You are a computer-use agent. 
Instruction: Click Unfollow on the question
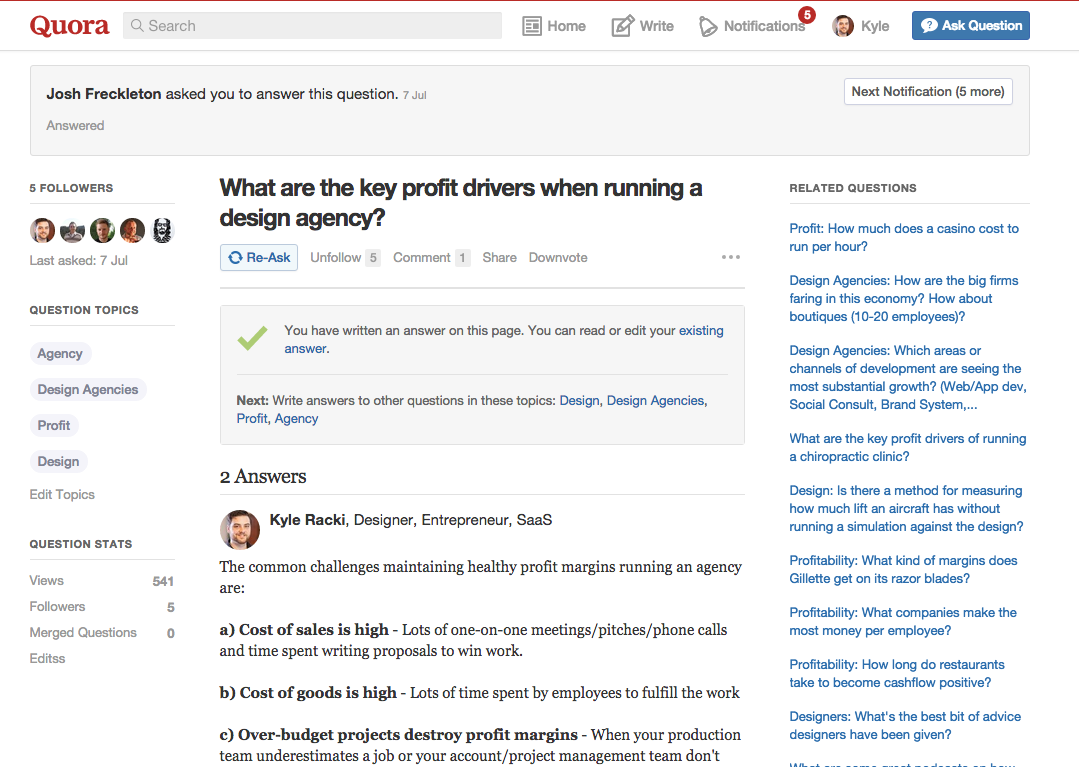(x=336, y=257)
